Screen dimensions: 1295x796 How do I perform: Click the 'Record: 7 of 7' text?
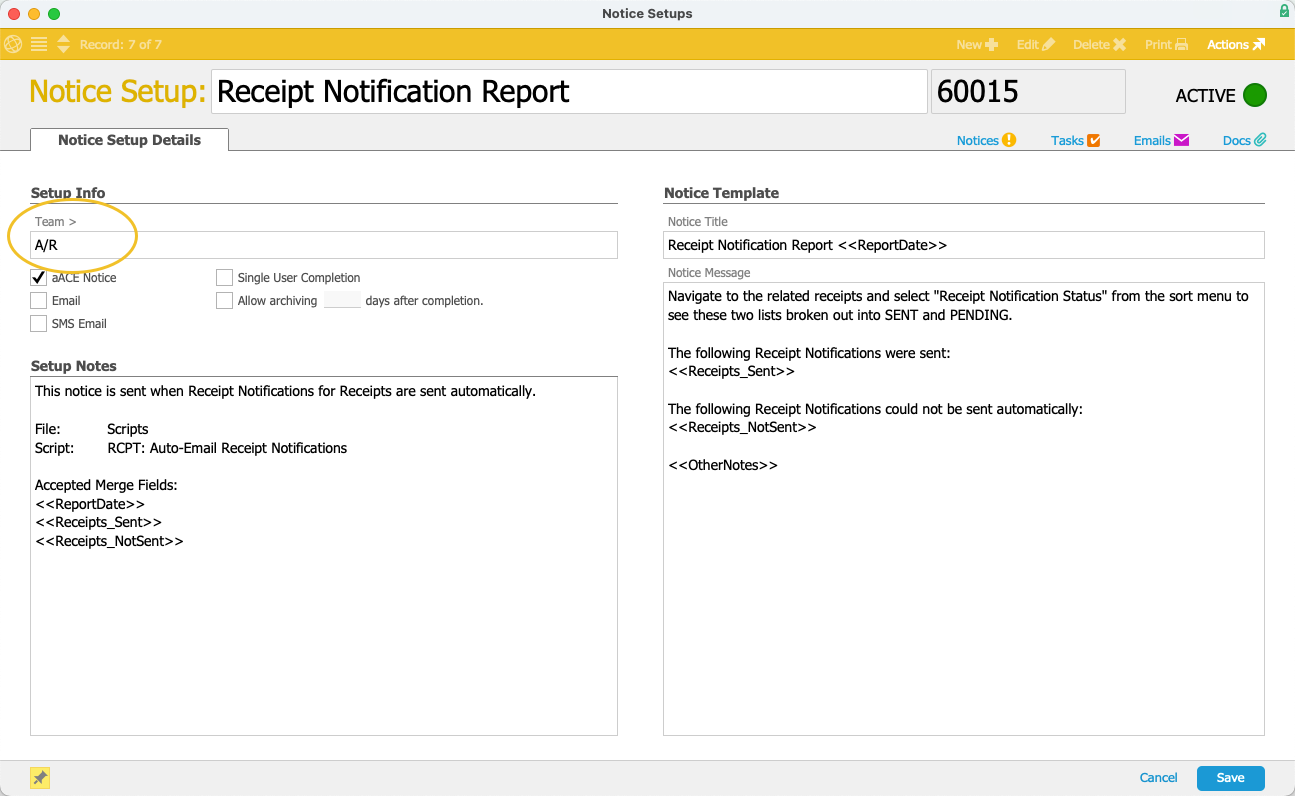coord(121,44)
